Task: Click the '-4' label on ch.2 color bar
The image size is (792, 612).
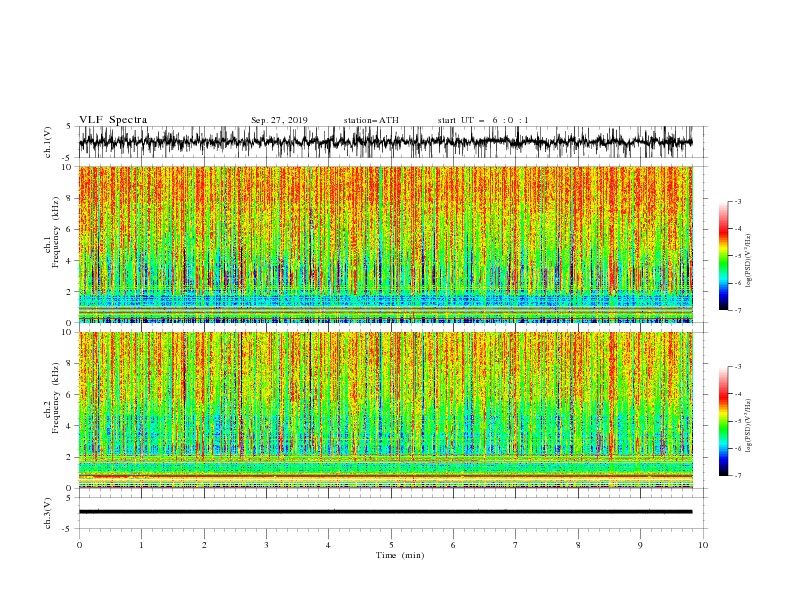Action: pyautogui.click(x=737, y=394)
